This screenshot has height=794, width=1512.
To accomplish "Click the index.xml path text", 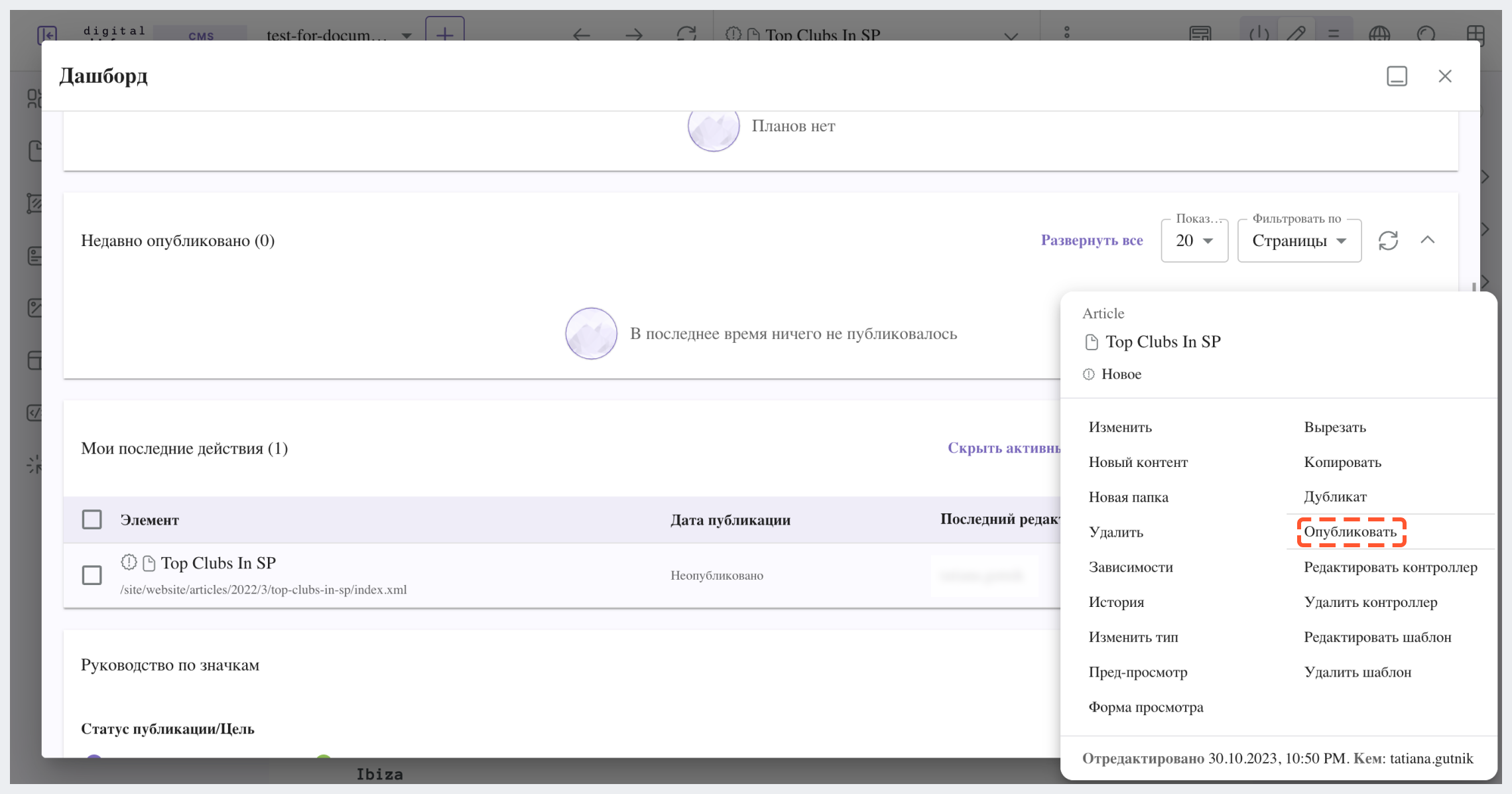I will click(263, 590).
